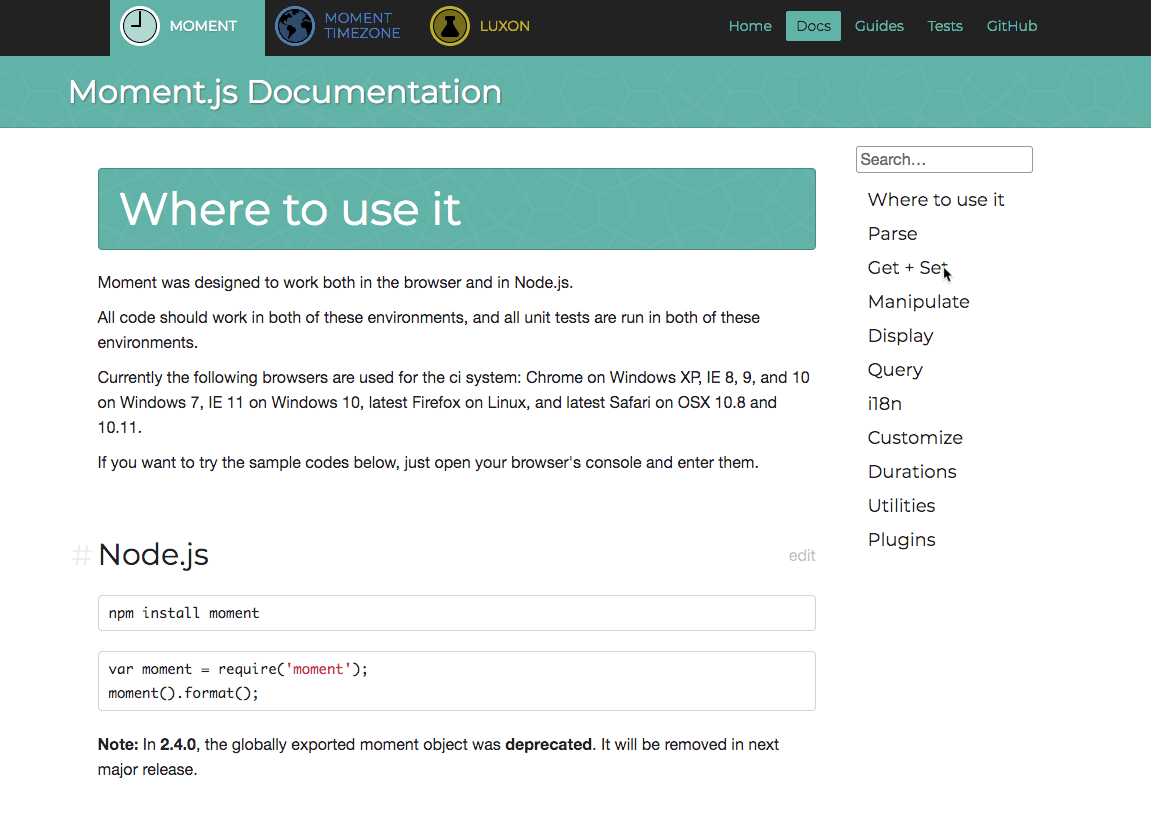Open the Manipulate sidebar section
Image resolution: width=1151 pixels, height=835 pixels.
918,302
